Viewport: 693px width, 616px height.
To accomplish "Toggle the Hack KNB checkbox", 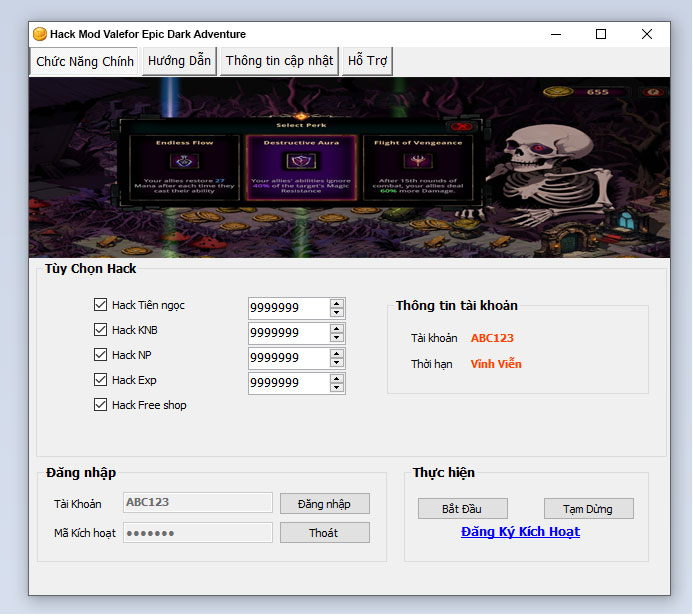I will (x=100, y=330).
